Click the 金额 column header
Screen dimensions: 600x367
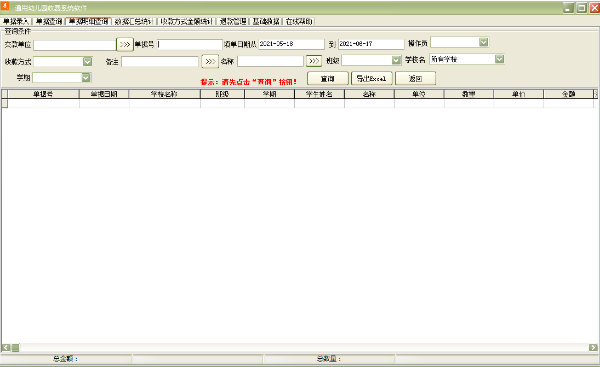coord(568,94)
